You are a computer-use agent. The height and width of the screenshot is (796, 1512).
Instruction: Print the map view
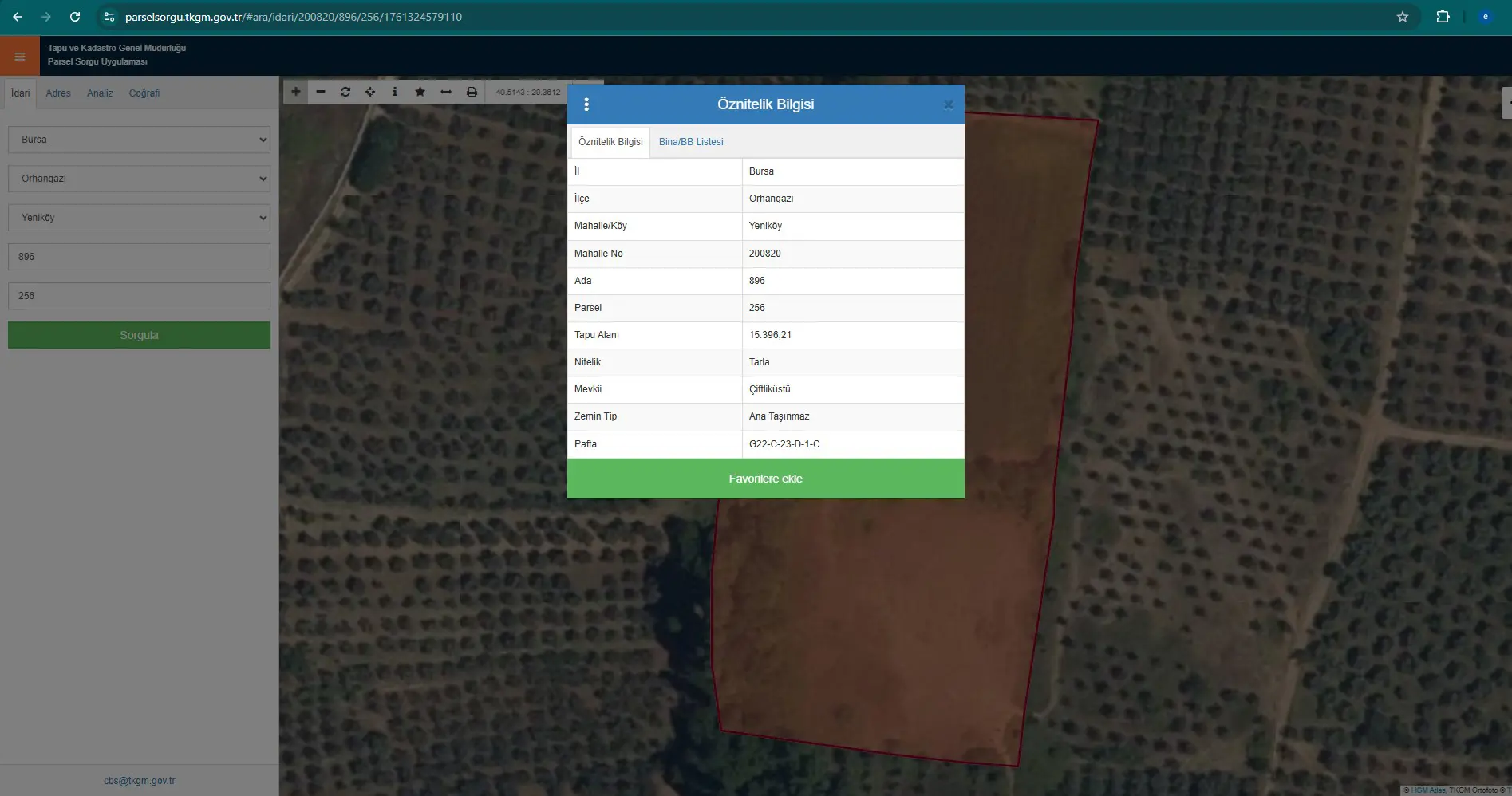(x=472, y=92)
